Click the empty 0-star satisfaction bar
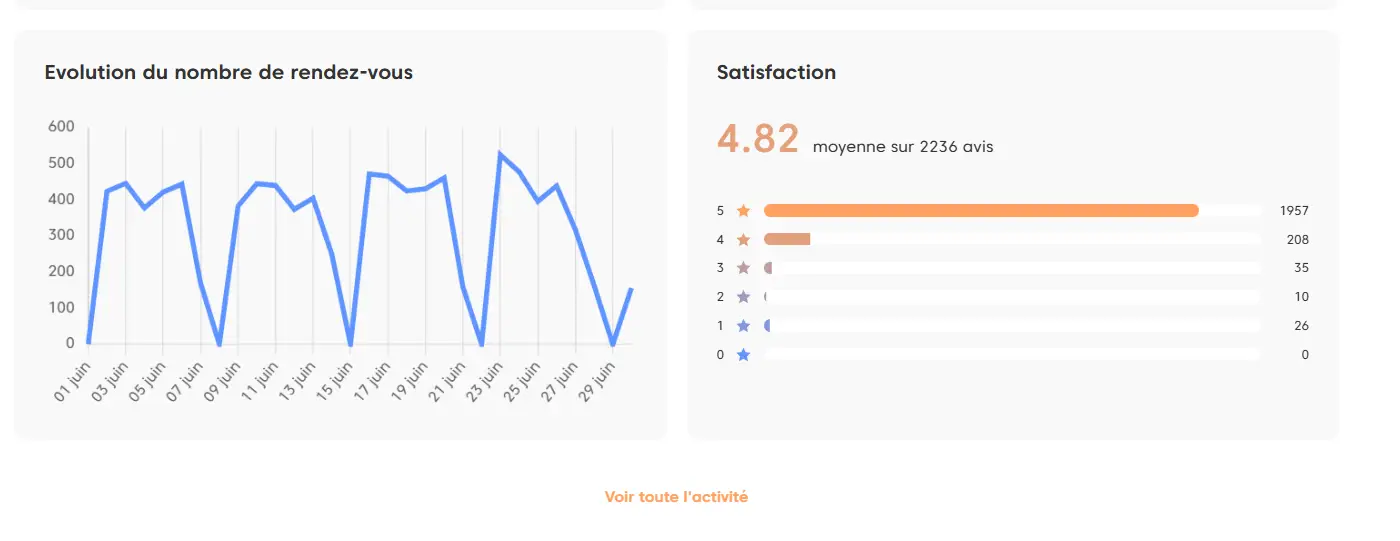This screenshot has height=541, width=1400. coord(1010,355)
